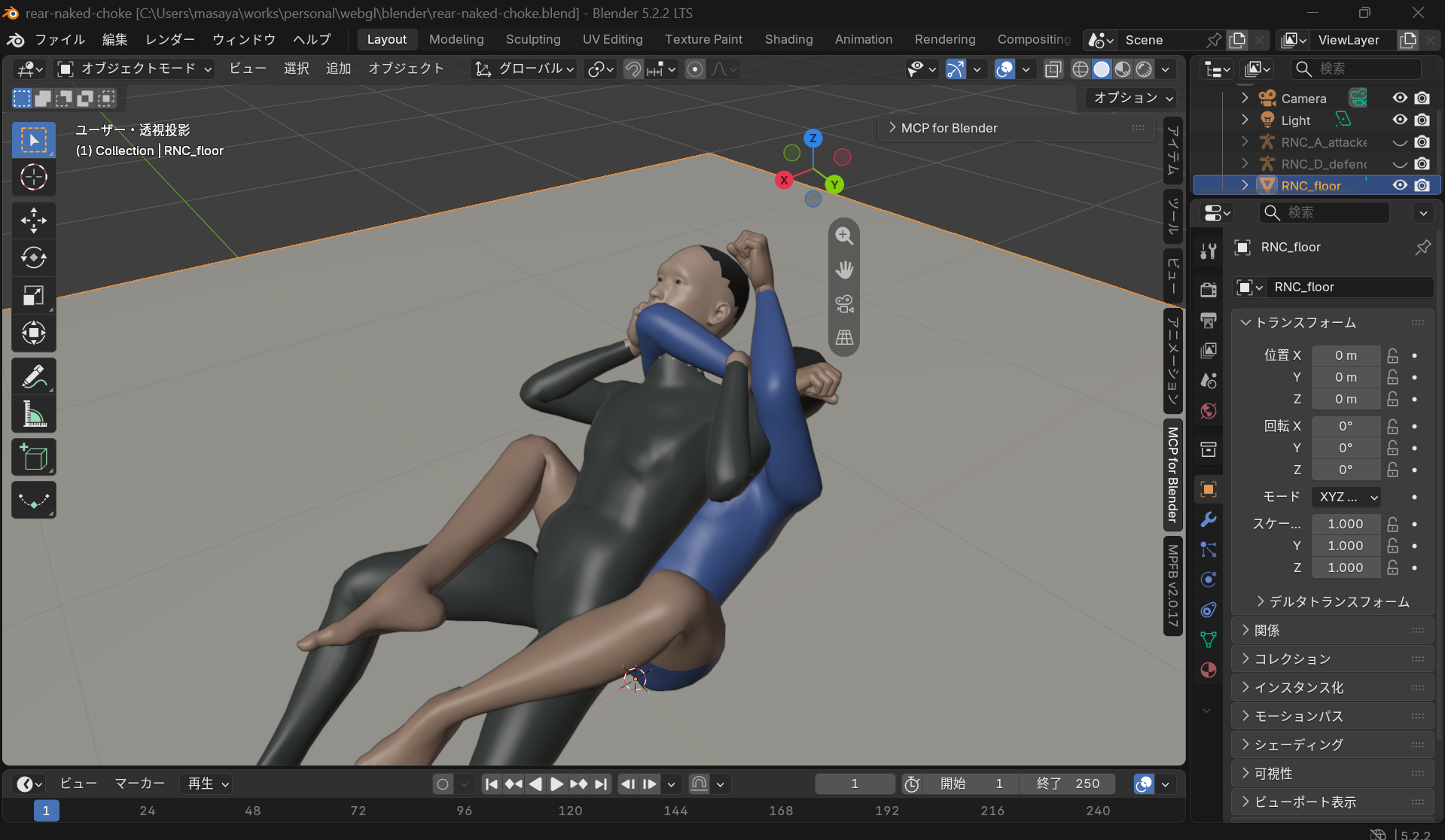Jump to the last frame
Image resolution: width=1445 pixels, height=840 pixels.
(x=600, y=784)
